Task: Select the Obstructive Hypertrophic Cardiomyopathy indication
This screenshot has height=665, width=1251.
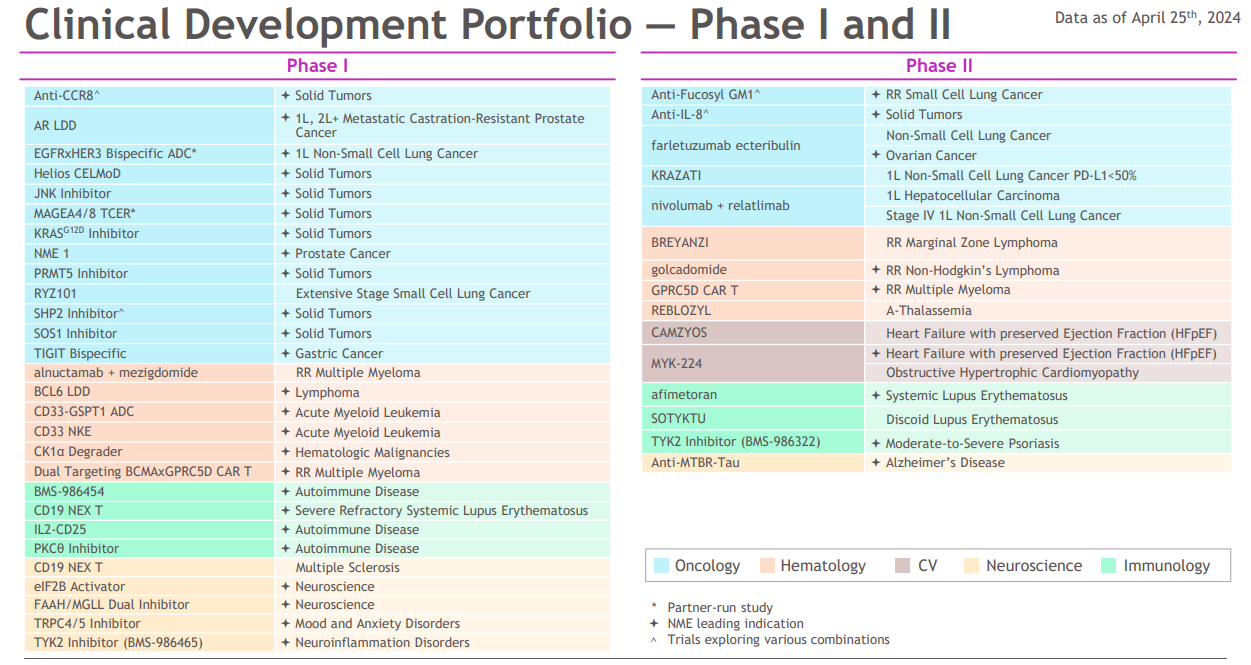Action: 1012,373
